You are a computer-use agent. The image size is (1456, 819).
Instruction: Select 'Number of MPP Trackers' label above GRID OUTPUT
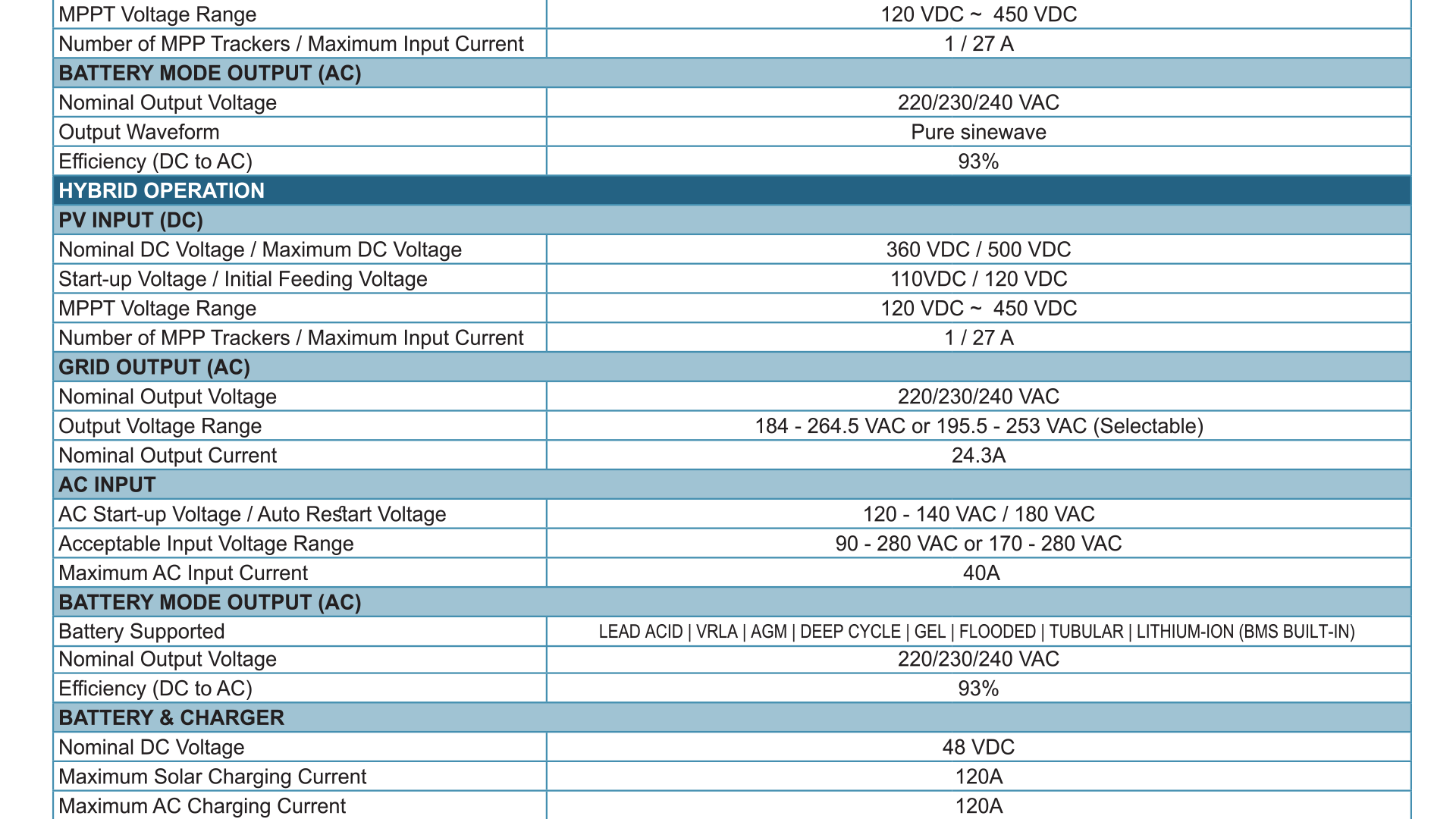291,338
